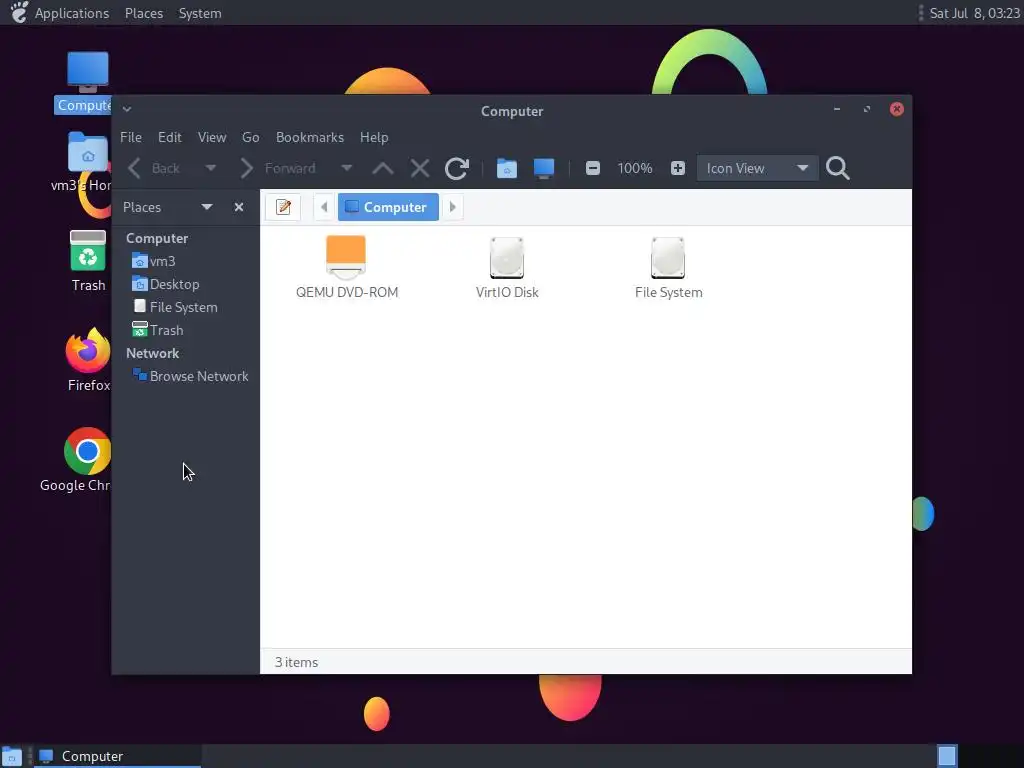Minimize the Computer window
This screenshot has width=1024, height=768.
point(837,109)
